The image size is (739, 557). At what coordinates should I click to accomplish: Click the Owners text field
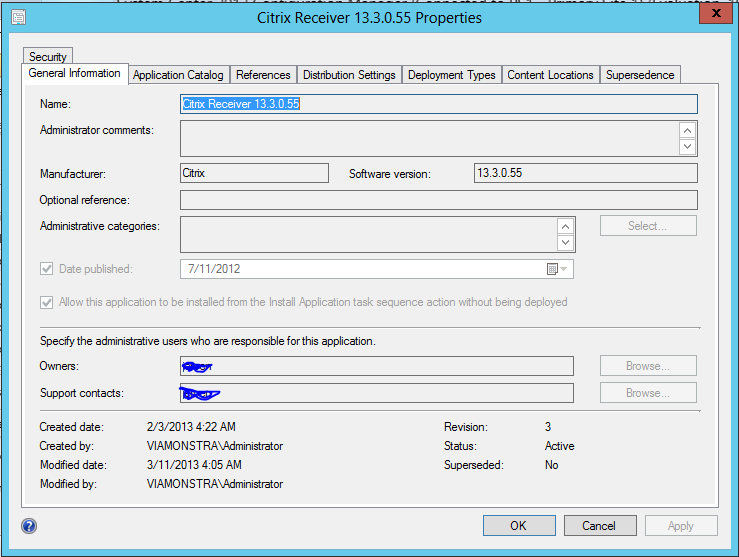377,366
